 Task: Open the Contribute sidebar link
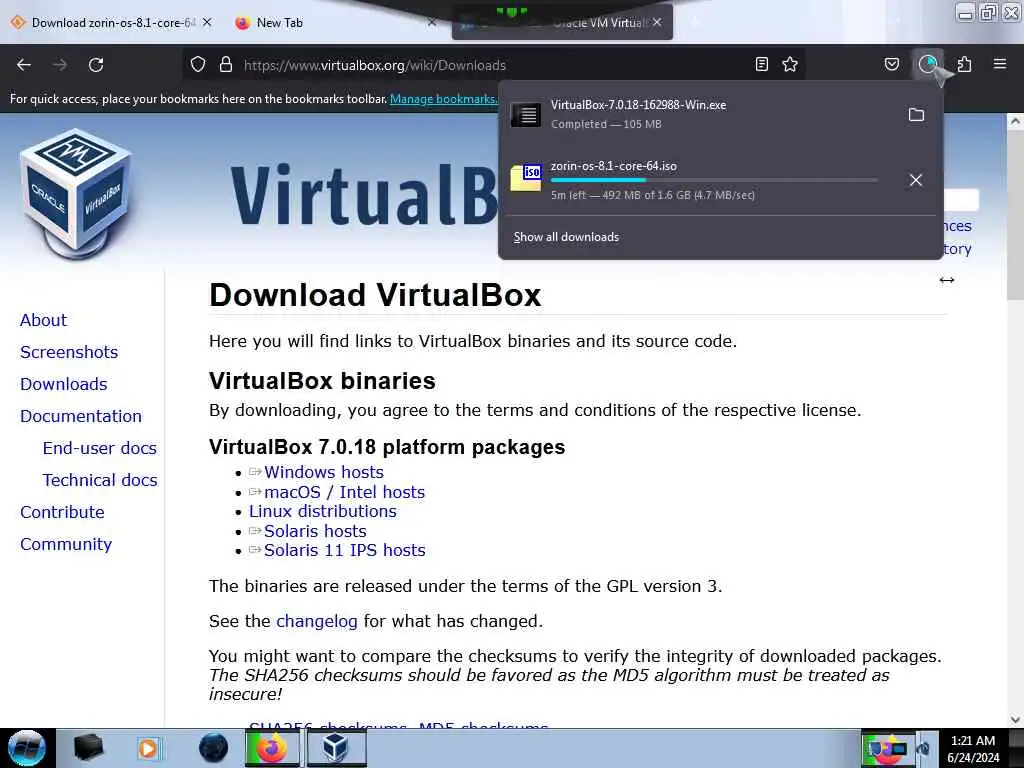pyautogui.click(x=62, y=512)
